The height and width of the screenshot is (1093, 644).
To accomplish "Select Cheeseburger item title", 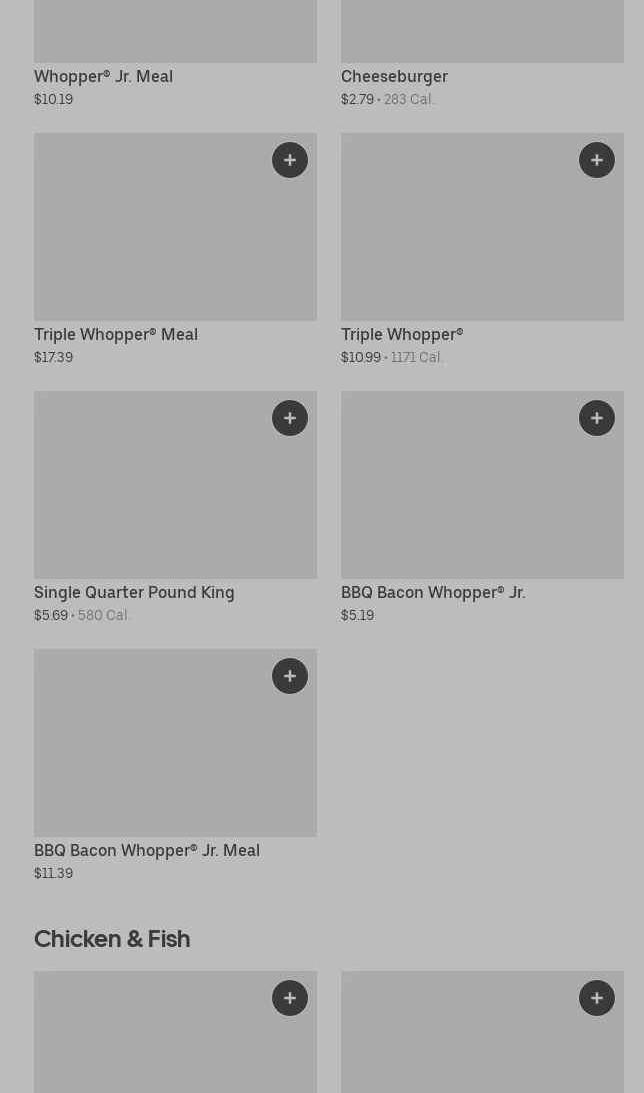I will pyautogui.click(x=394, y=77).
